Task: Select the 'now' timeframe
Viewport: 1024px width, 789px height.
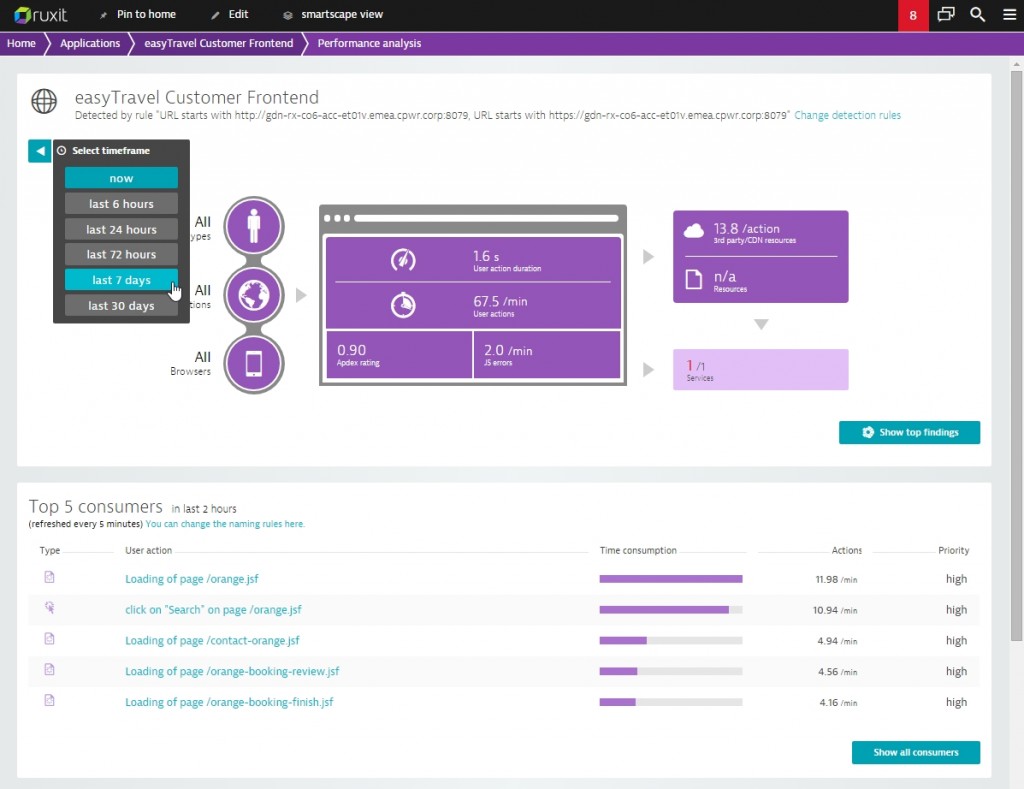Action: click(121, 178)
